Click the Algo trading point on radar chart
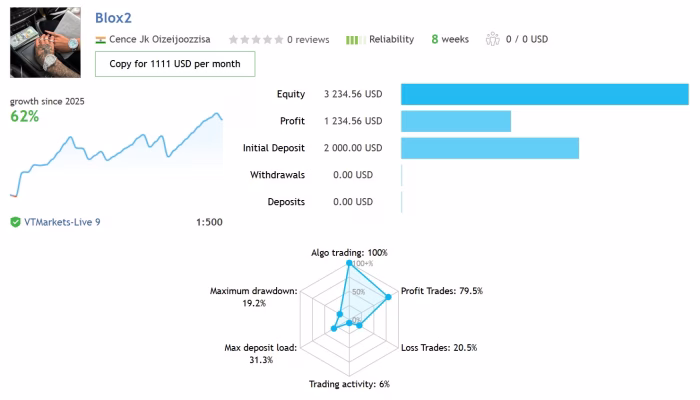This screenshot has height=400, width=700. tap(349, 263)
